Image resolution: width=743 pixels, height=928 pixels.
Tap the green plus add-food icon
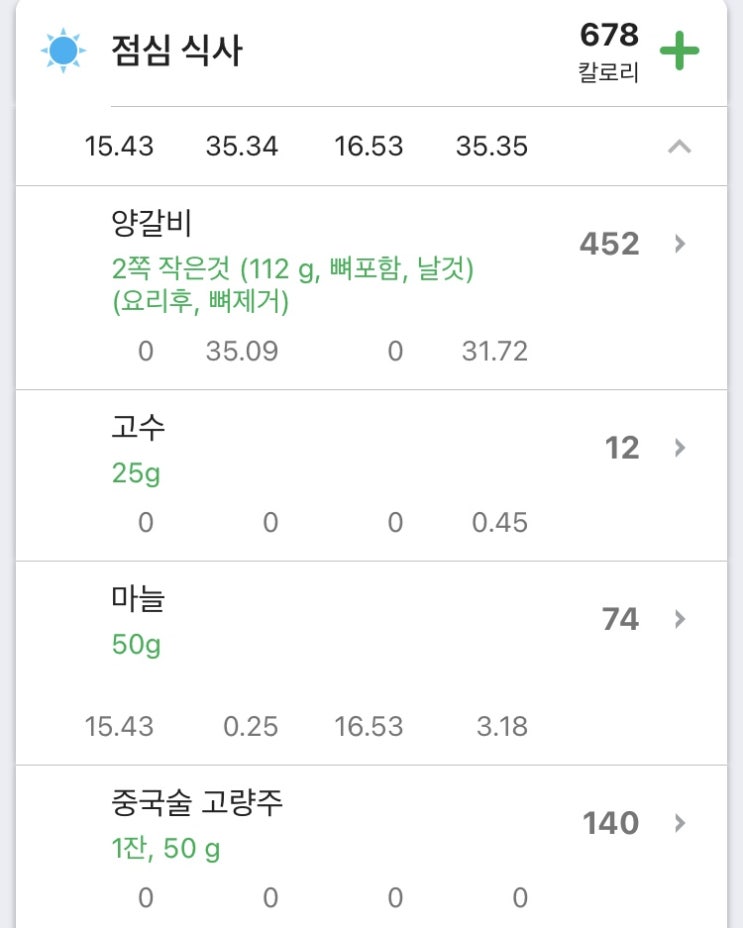point(679,51)
